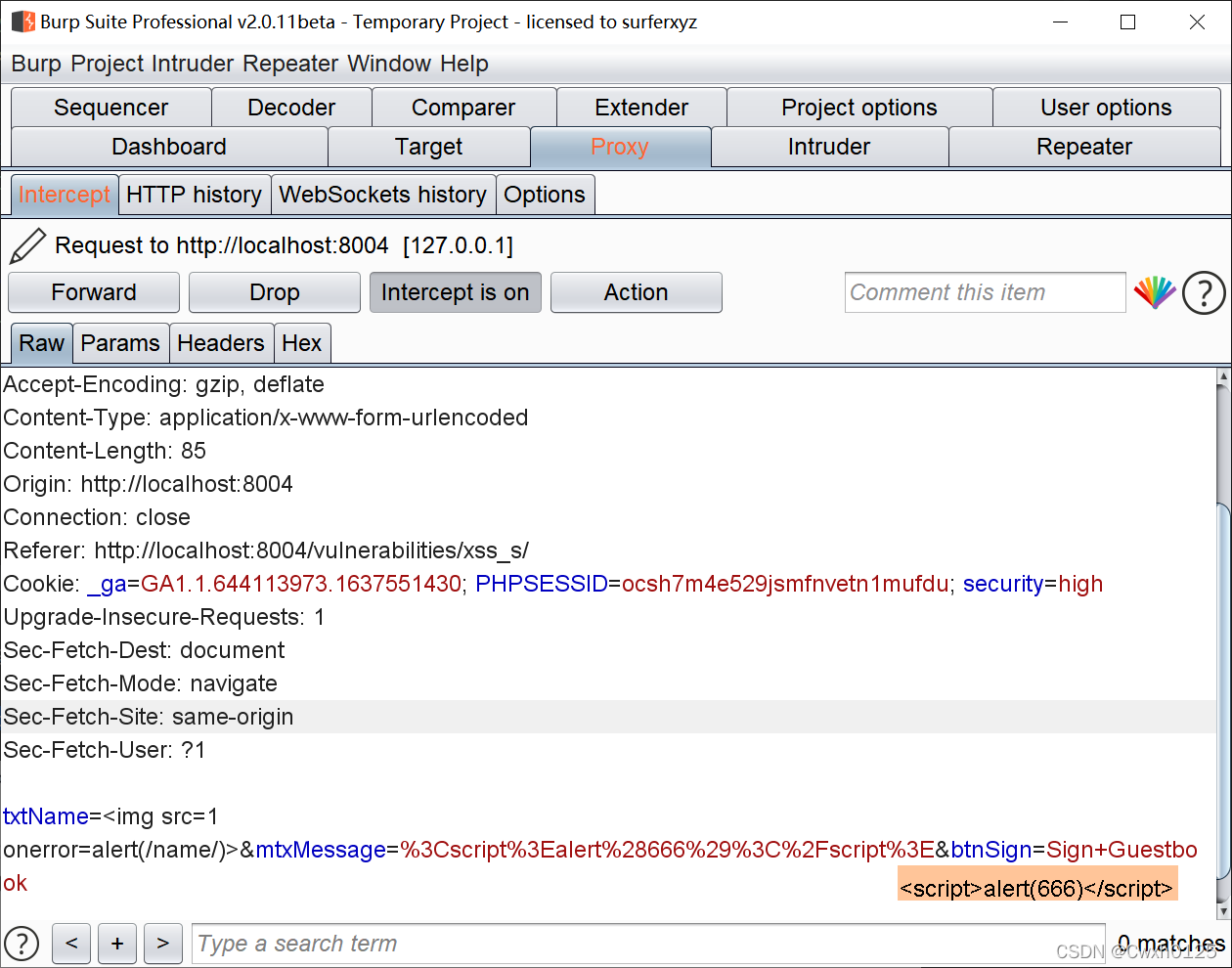The height and width of the screenshot is (968, 1232).
Task: Open the Burp menu
Action: (x=36, y=64)
